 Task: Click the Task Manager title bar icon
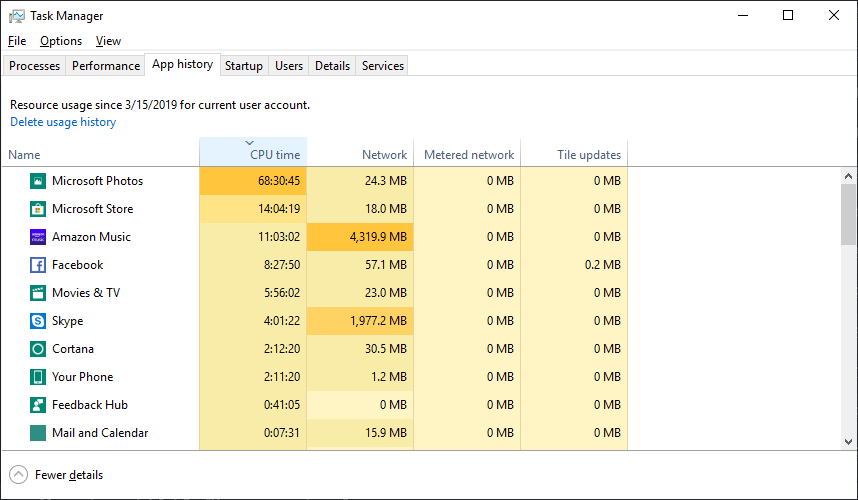pos(16,16)
